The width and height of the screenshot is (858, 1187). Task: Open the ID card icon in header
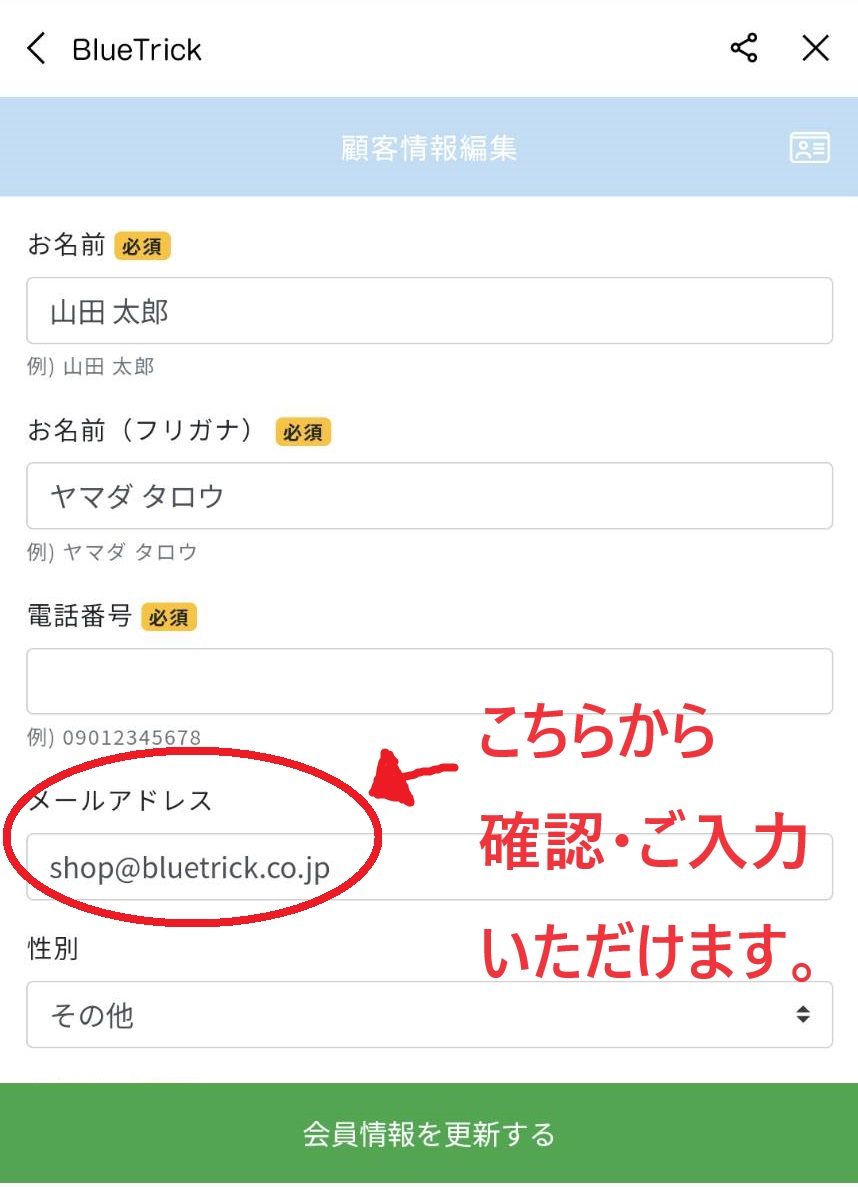(810, 147)
